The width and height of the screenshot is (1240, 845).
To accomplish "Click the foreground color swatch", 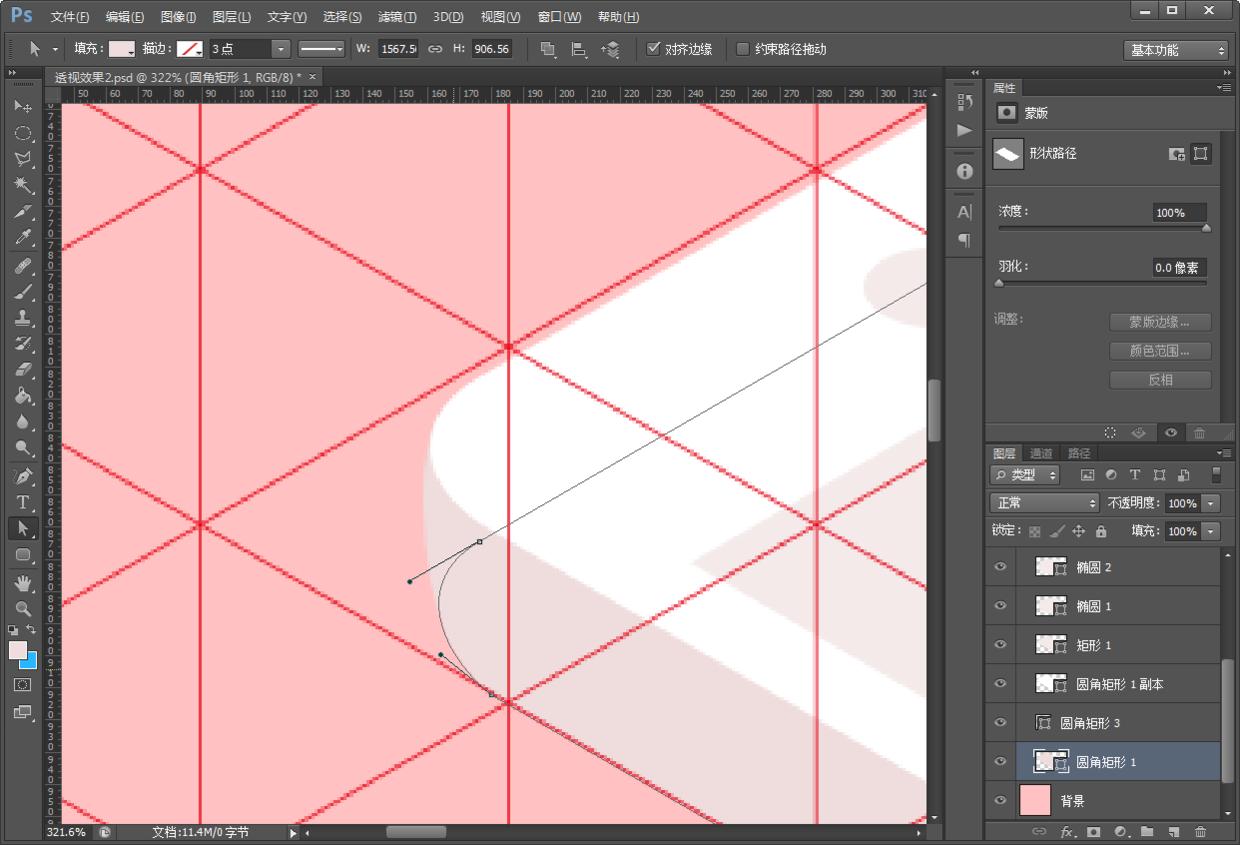I will click(18, 650).
